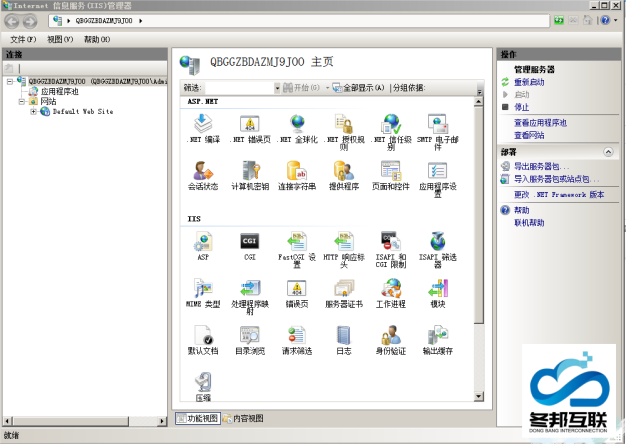Viewport: 626px width, 445px height.
Task: Open the 应用程序设置 icon
Action: click(438, 179)
